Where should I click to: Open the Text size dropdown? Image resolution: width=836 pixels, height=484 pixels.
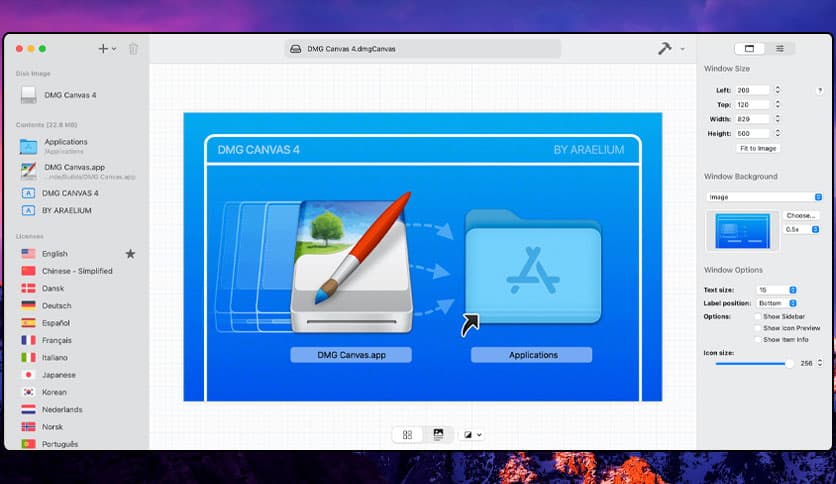click(x=777, y=289)
